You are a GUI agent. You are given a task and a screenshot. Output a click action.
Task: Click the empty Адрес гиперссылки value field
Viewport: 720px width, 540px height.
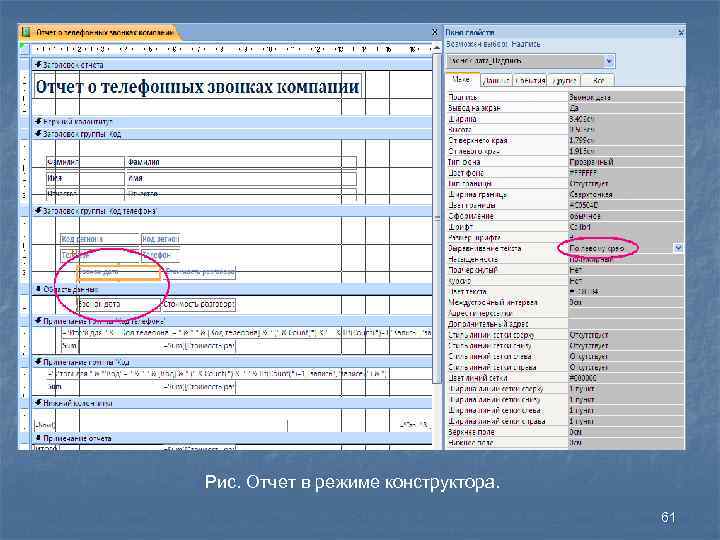point(626,313)
